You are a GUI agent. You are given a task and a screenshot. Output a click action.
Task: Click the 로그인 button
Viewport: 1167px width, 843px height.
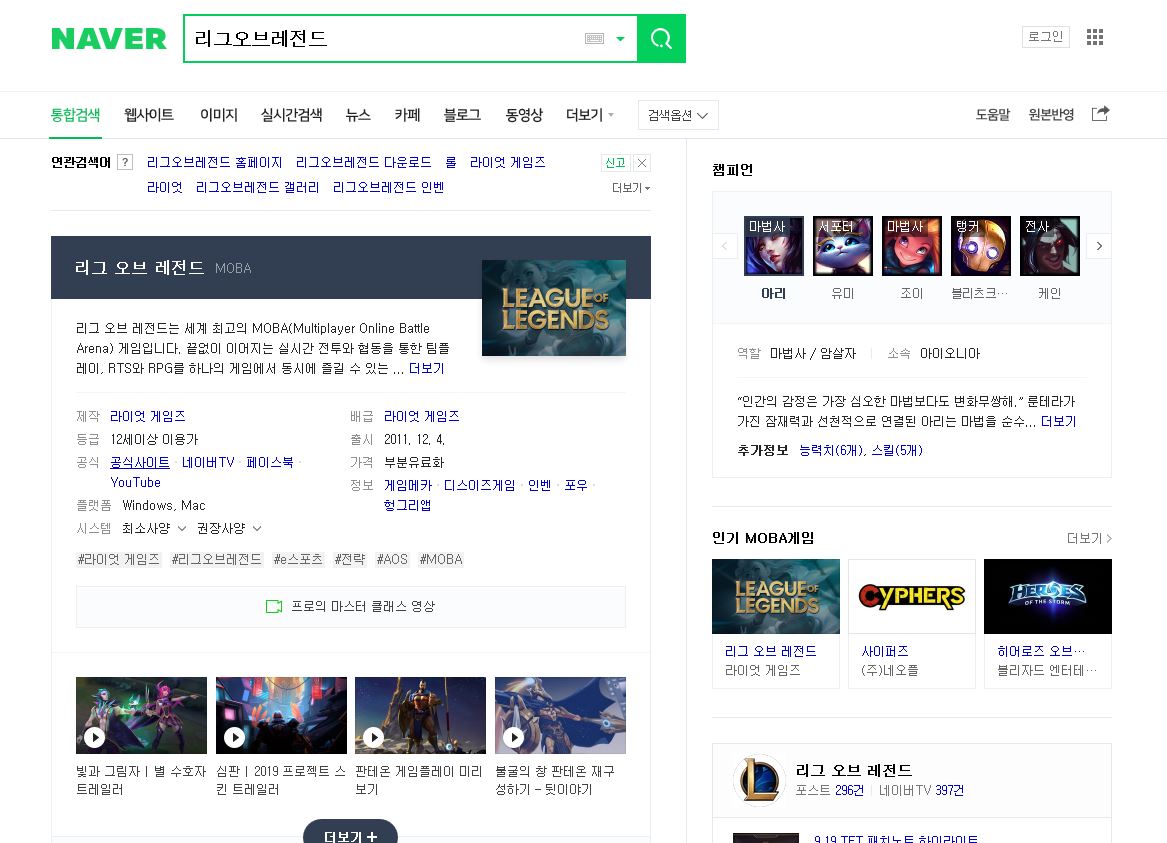tap(1046, 36)
